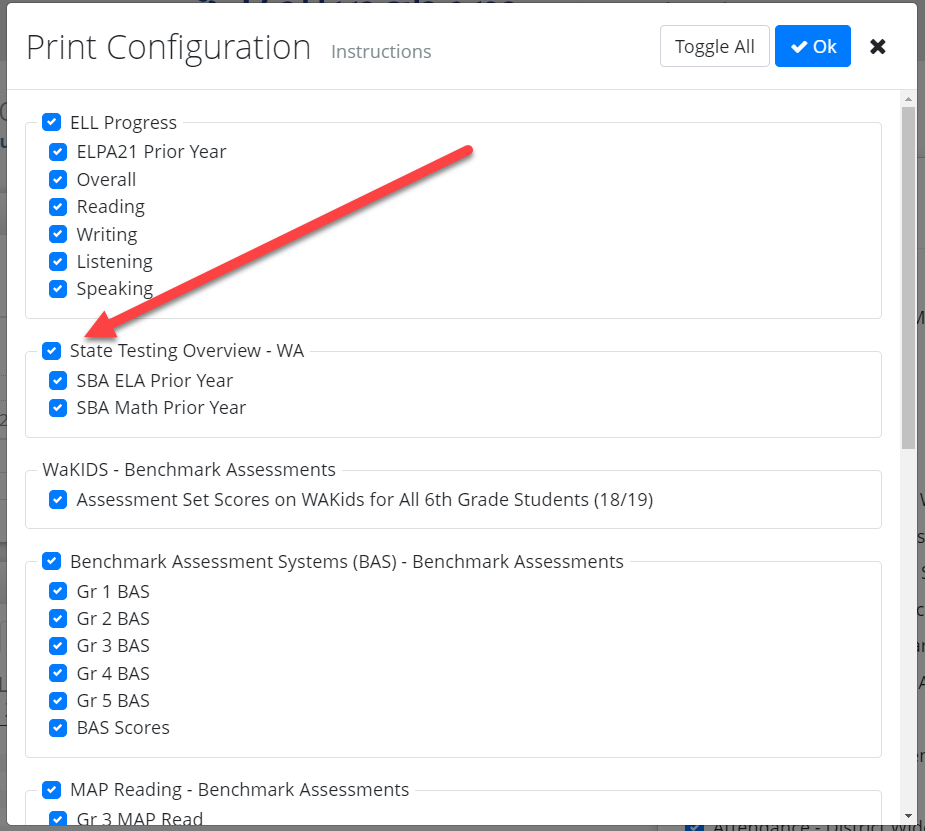Click the dialog vertical scrollbar thumb
The image size is (925, 831).
(908, 278)
